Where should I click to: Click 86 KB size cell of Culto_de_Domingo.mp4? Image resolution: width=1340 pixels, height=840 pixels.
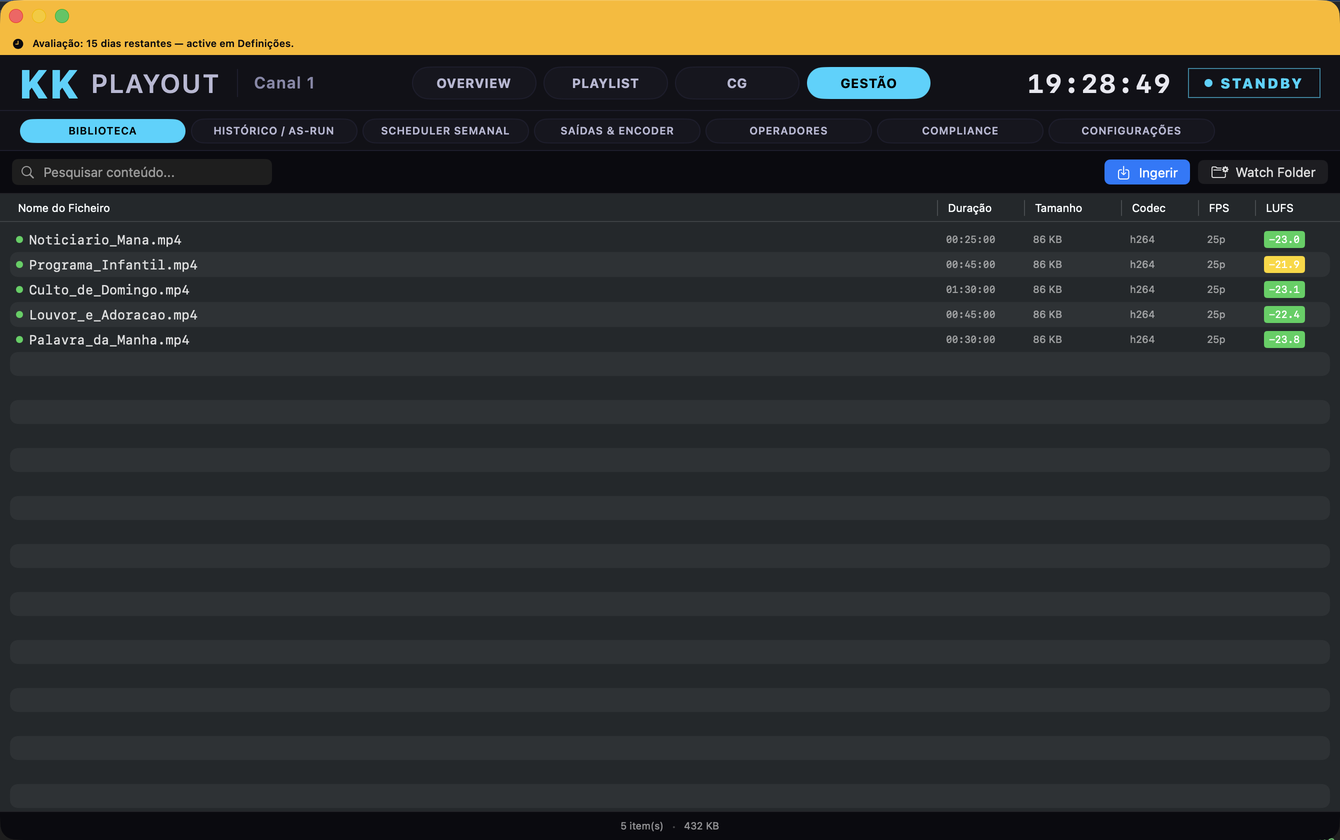(x=1047, y=290)
